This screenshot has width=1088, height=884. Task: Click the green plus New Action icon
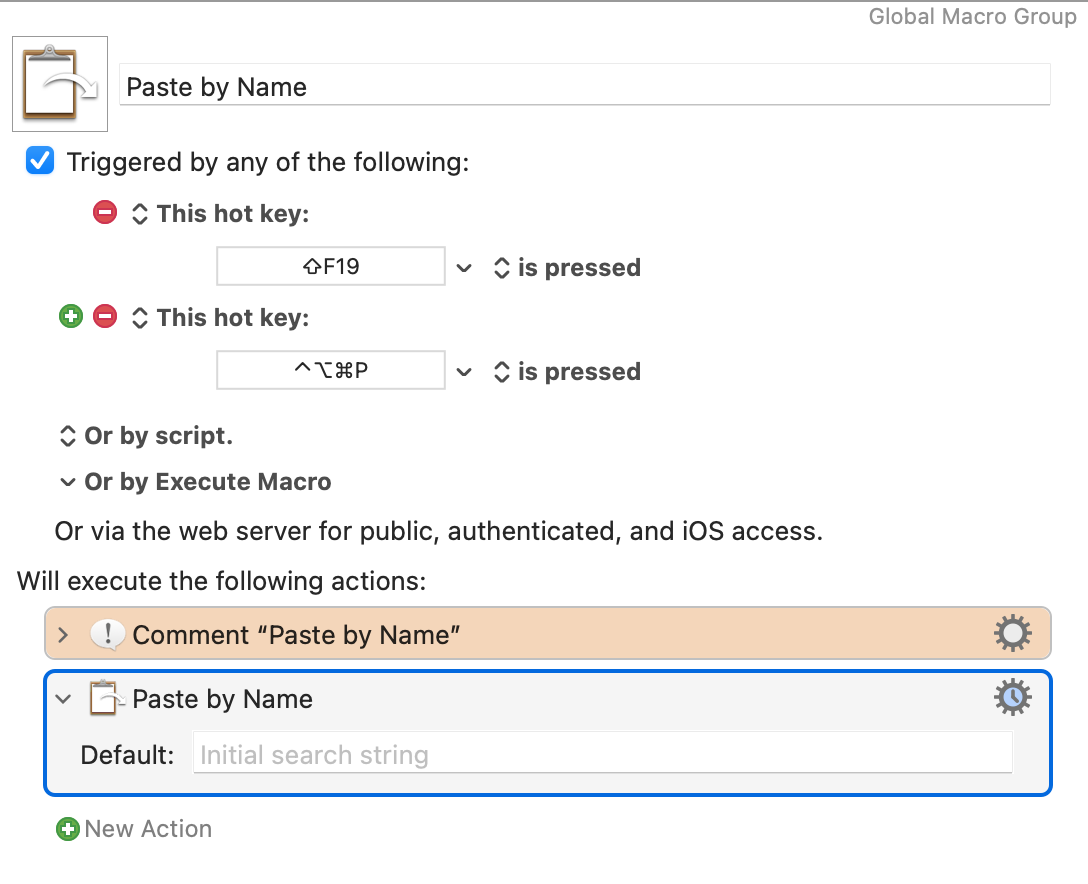pyautogui.click(x=68, y=828)
